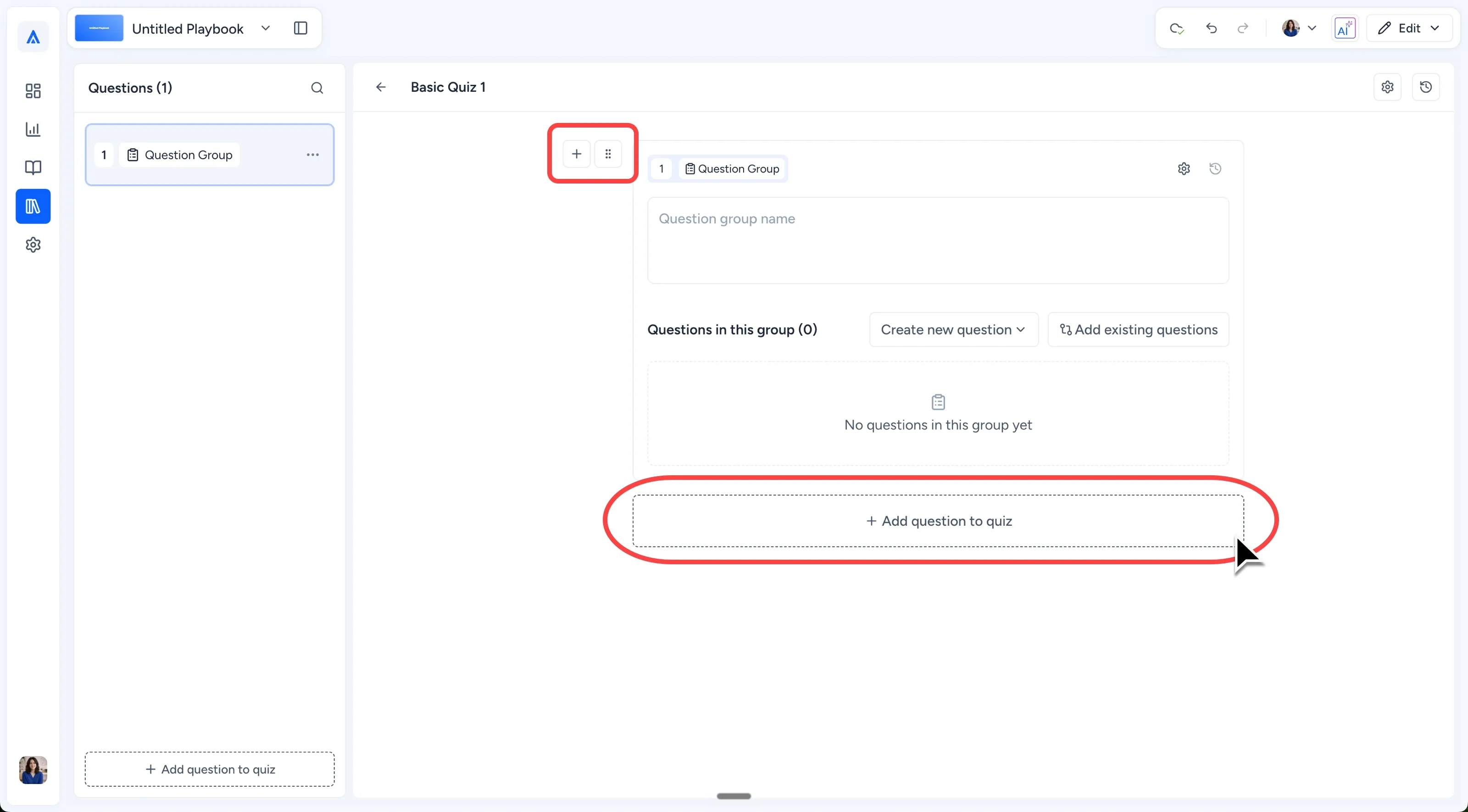
Task: Open the three-dot menu for Question Group
Action: click(313, 155)
